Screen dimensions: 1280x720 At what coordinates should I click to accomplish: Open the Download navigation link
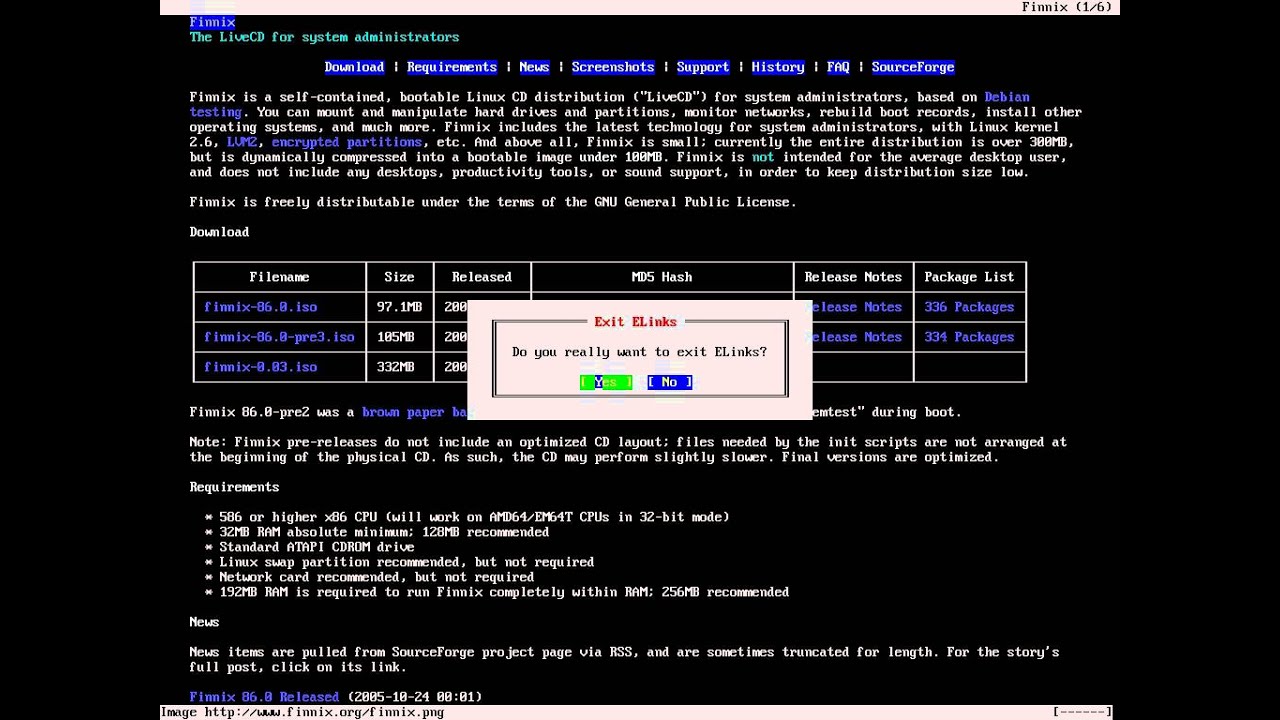[x=354, y=67]
